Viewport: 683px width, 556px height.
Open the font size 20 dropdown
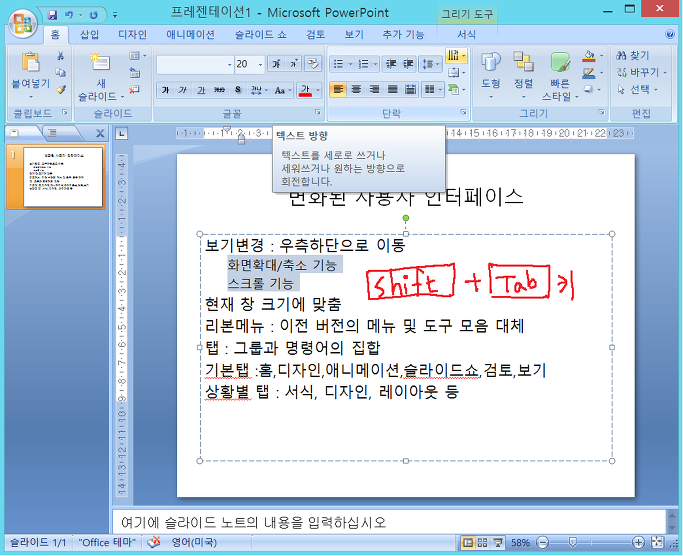coord(260,64)
